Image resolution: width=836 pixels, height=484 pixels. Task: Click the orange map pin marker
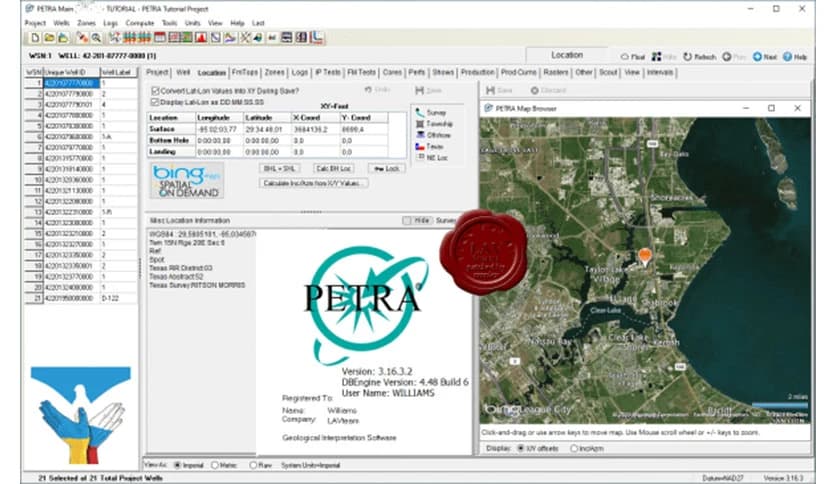(x=645, y=257)
